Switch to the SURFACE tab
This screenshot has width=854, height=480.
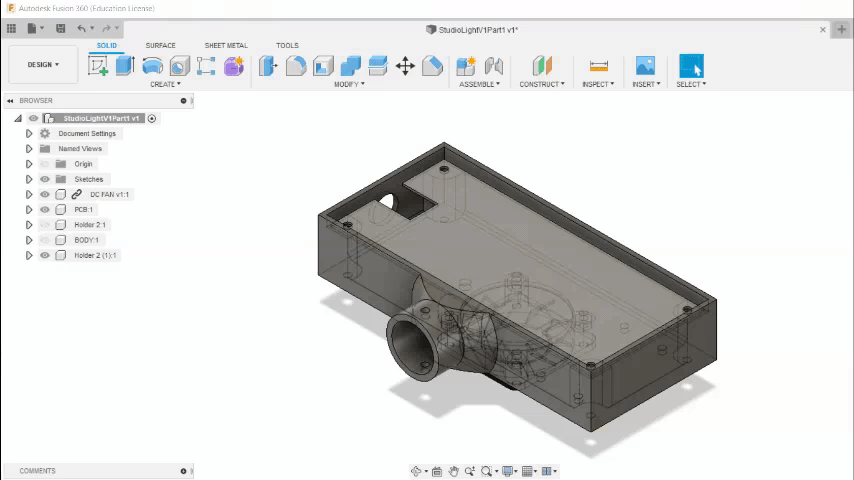click(x=161, y=46)
